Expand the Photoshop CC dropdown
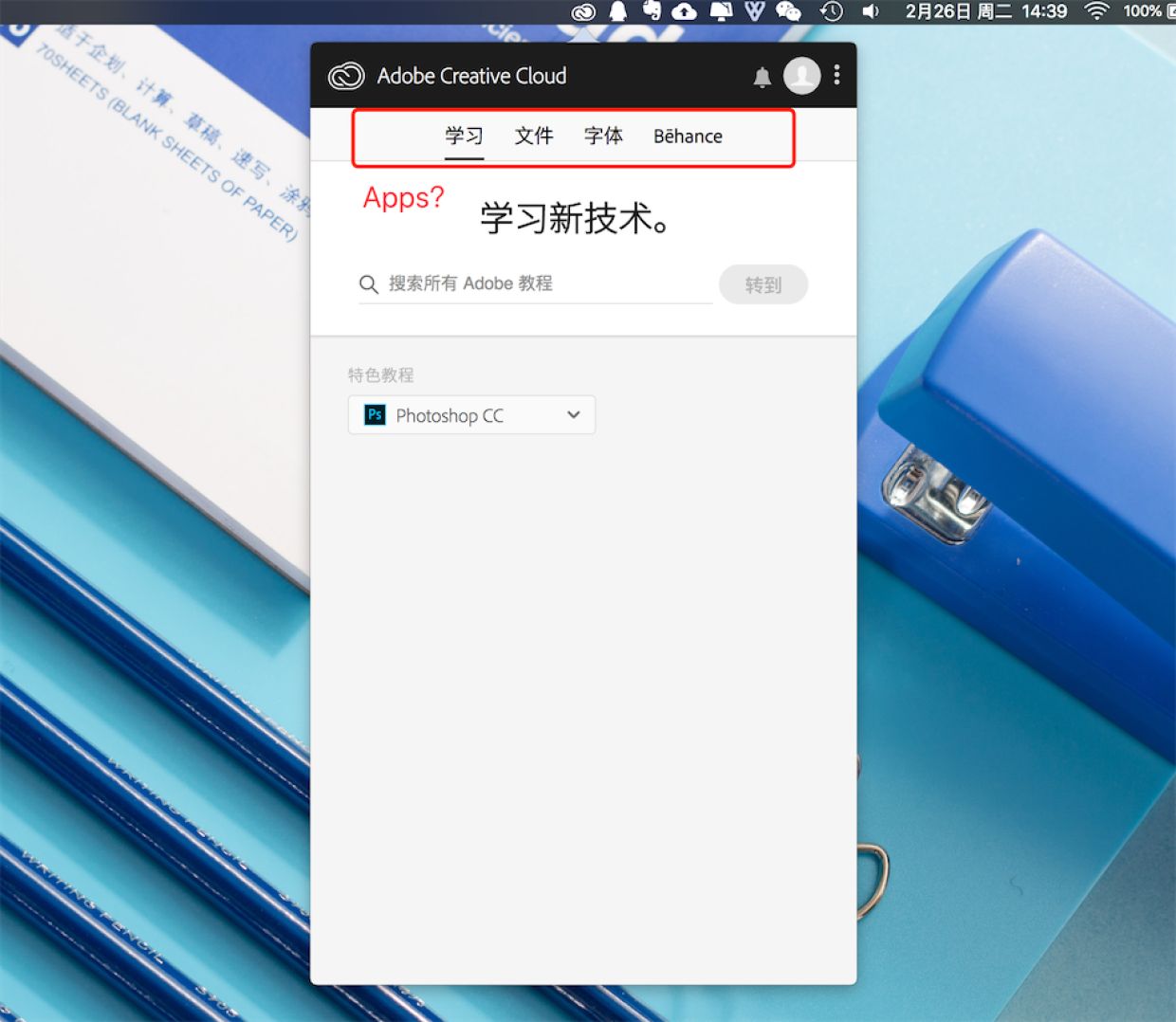1176x1022 pixels. 471,415
